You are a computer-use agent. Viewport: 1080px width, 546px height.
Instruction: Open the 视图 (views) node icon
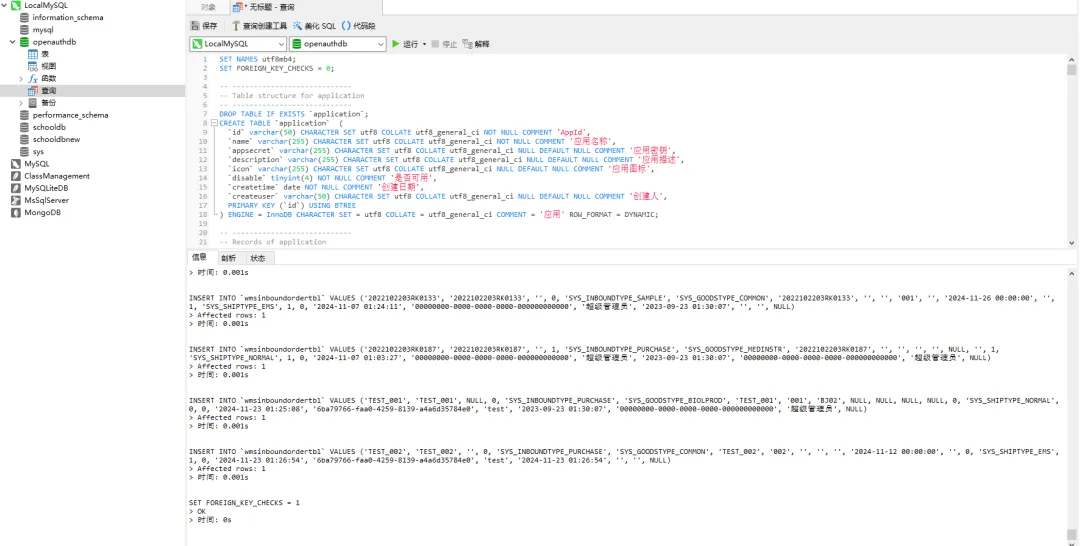click(x=32, y=66)
